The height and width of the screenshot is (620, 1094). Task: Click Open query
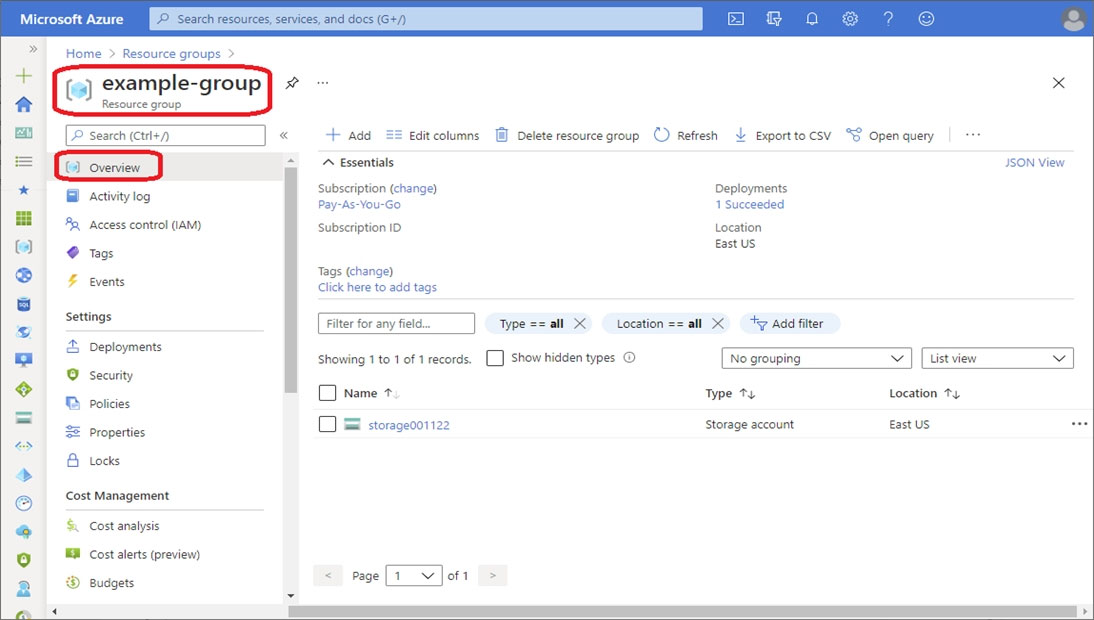pyautogui.click(x=890, y=135)
